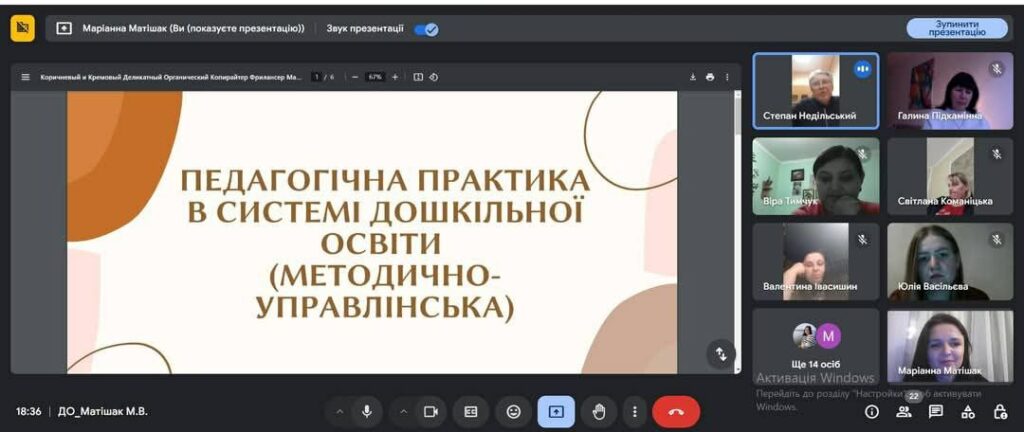
Task: Open the PDF viewer three-dot menu
Action: coord(727,77)
